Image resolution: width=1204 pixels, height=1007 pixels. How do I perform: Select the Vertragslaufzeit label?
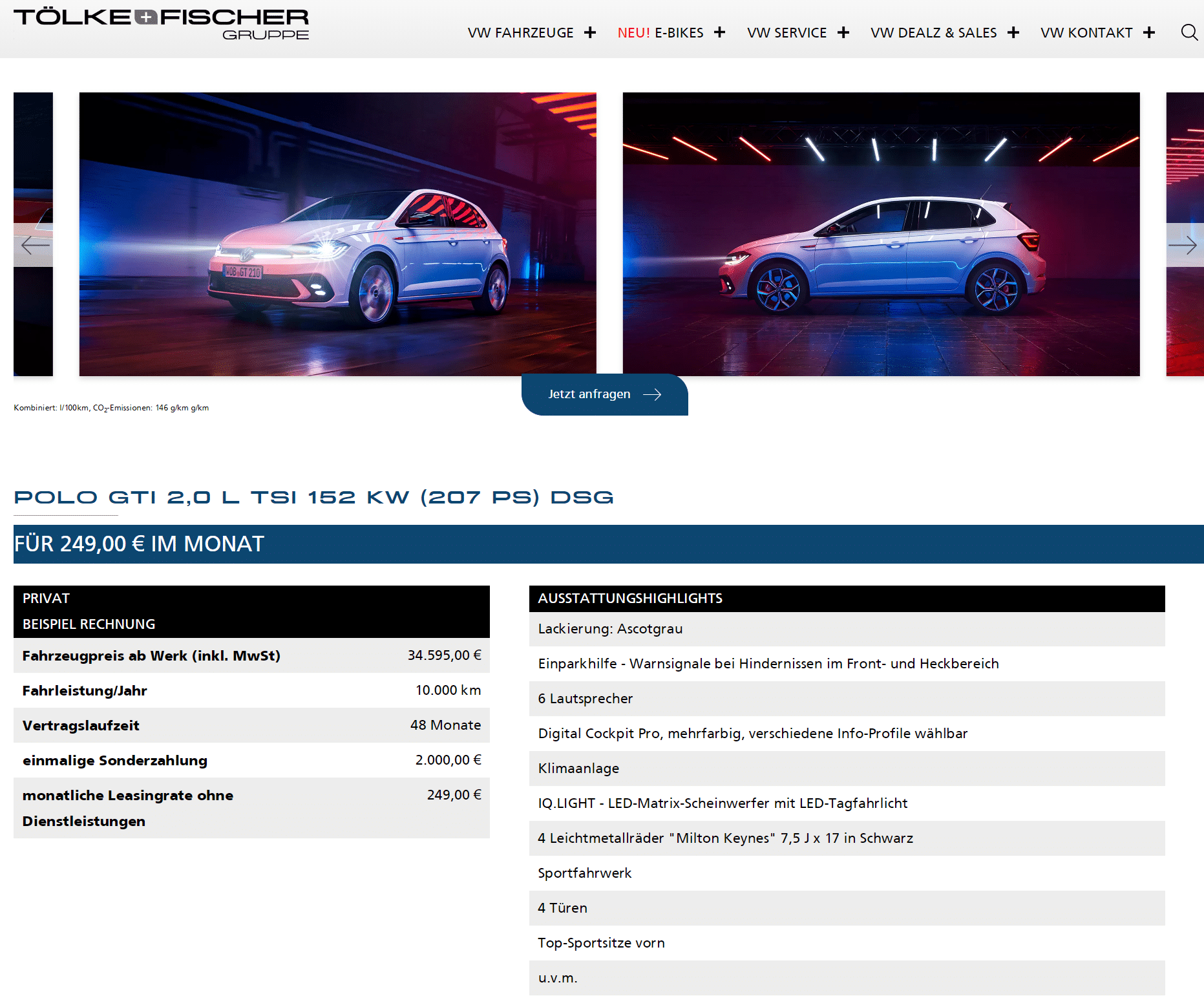[x=81, y=725]
